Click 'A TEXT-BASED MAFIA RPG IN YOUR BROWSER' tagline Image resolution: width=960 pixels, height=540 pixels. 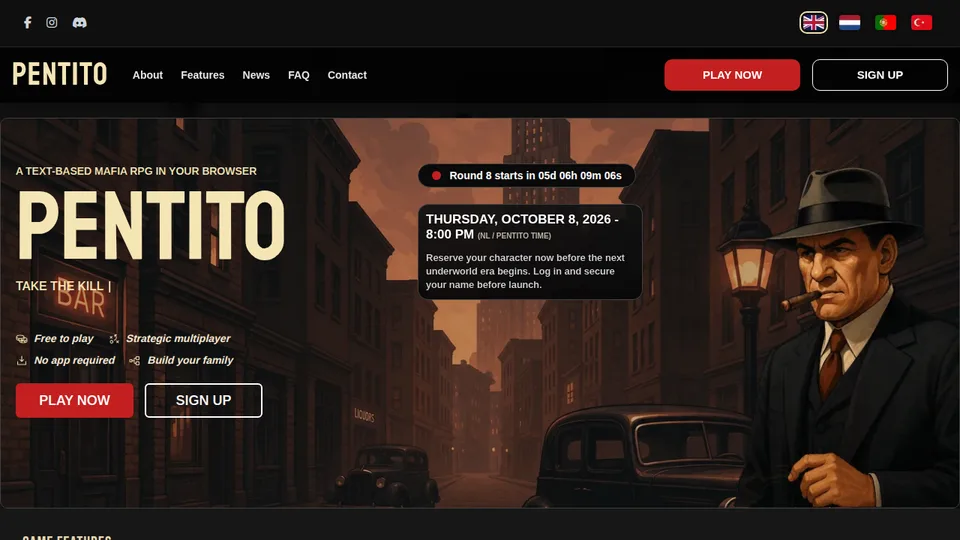136,171
